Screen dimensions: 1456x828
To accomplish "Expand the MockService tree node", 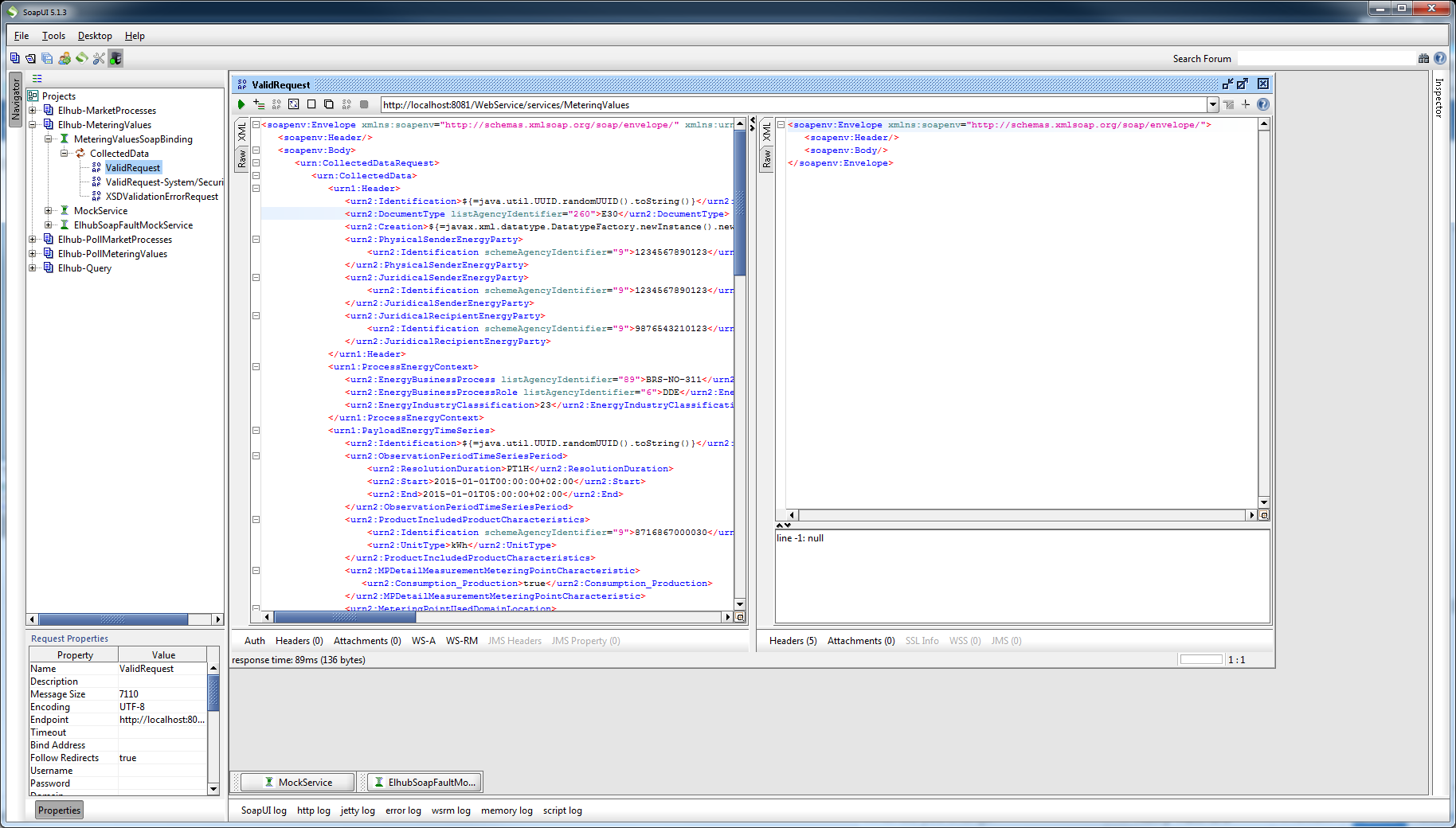I will tap(49, 211).
